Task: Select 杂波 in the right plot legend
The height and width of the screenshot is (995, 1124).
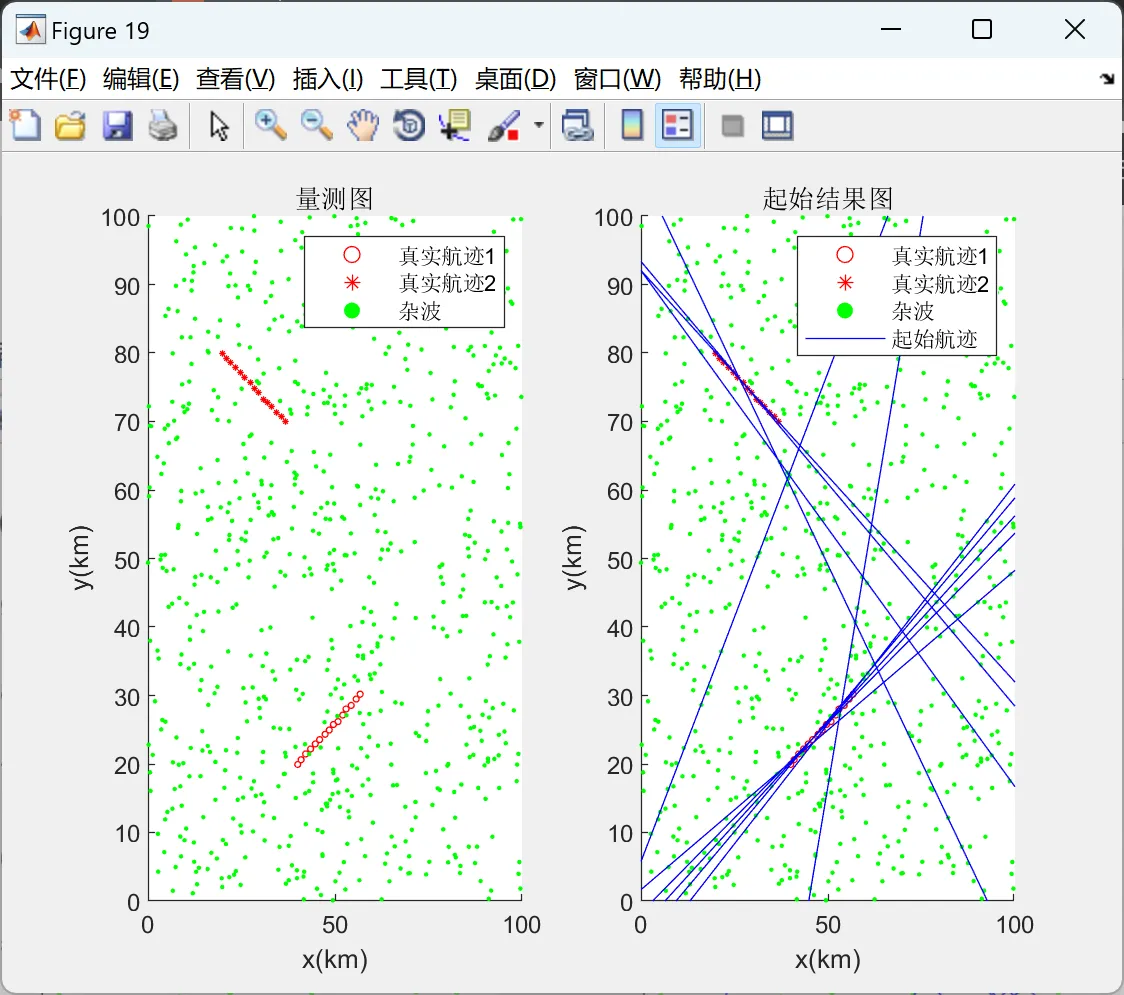Action: 913,311
